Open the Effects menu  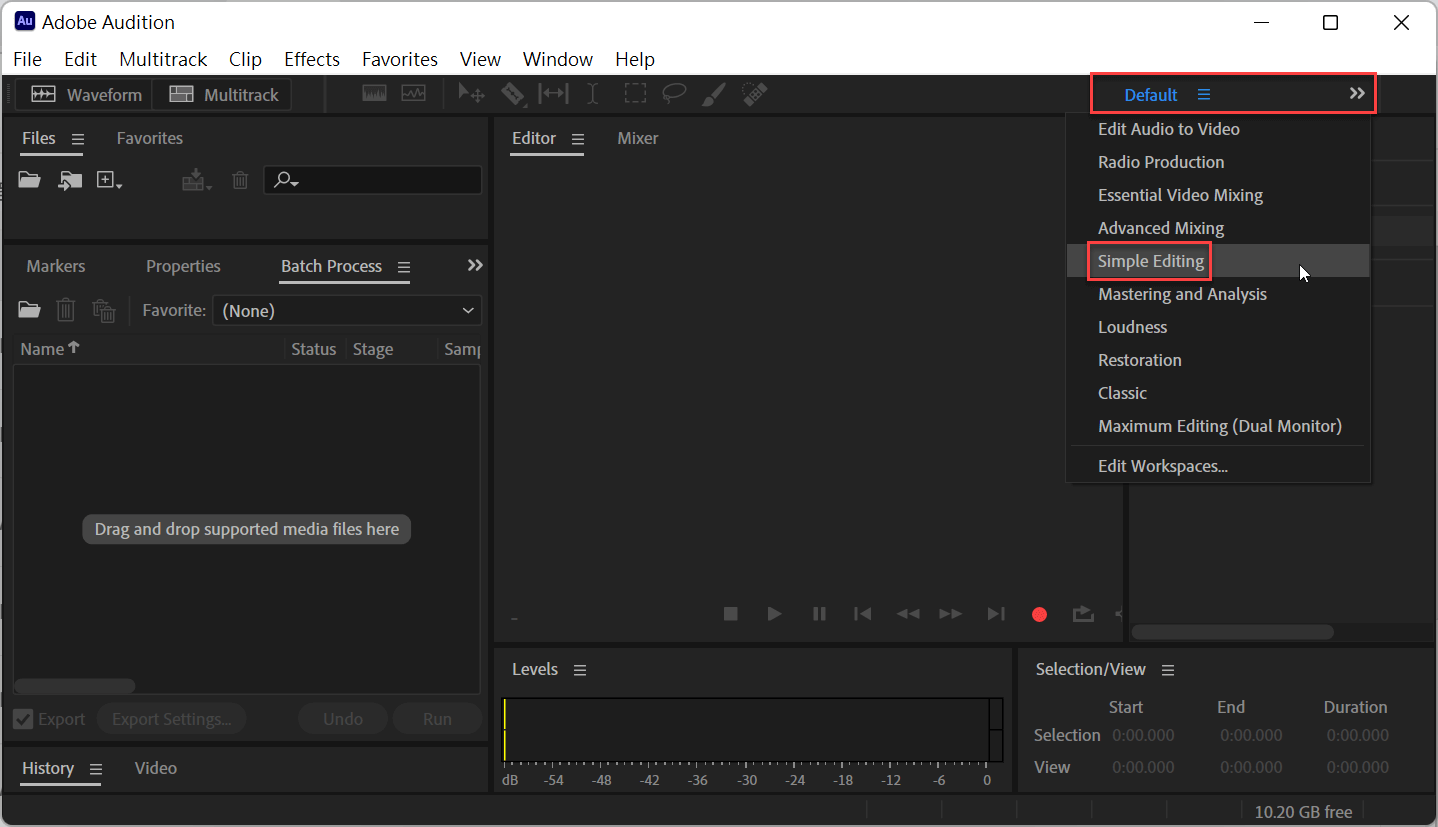(312, 59)
